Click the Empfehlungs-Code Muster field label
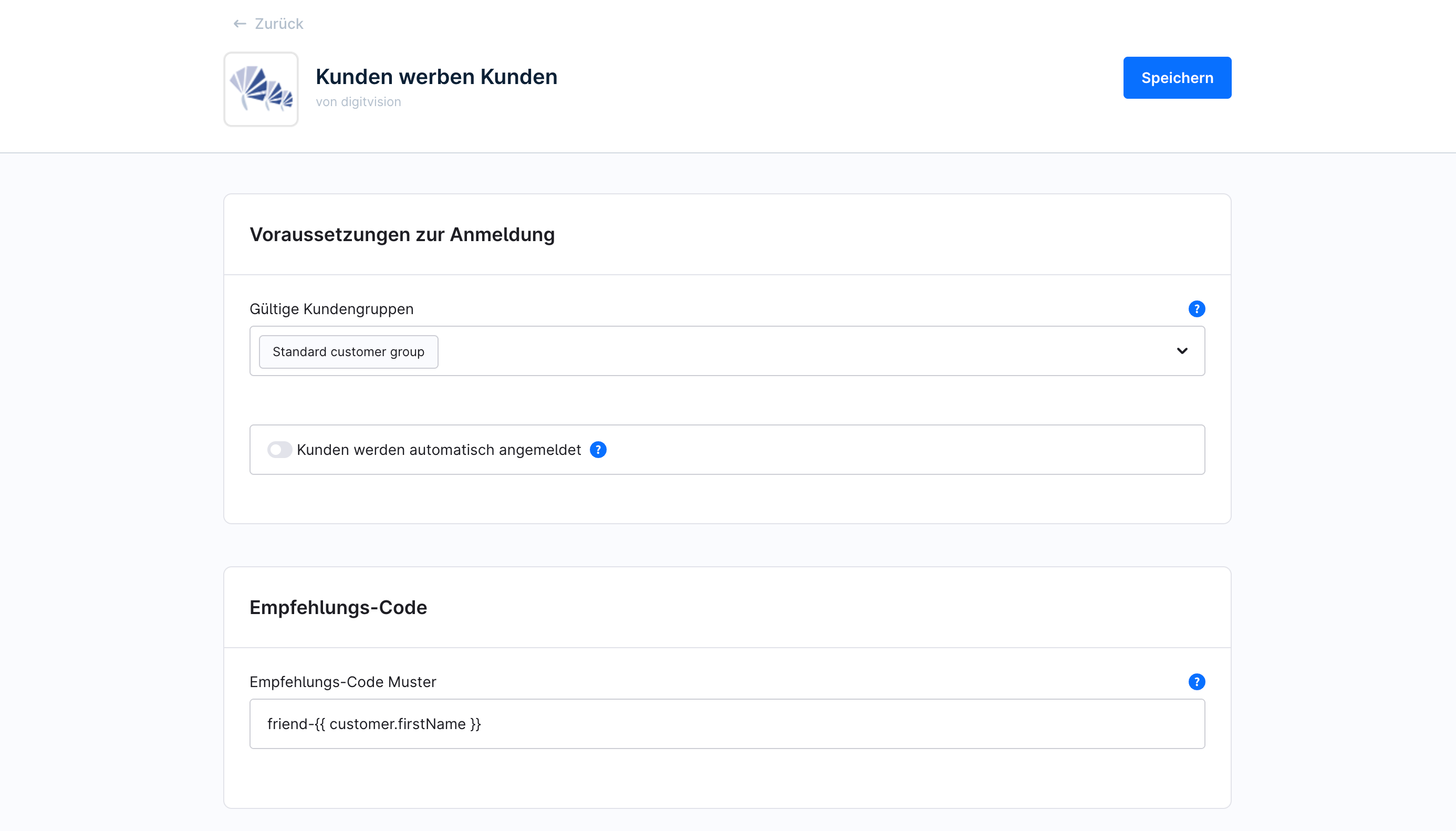 click(x=342, y=681)
